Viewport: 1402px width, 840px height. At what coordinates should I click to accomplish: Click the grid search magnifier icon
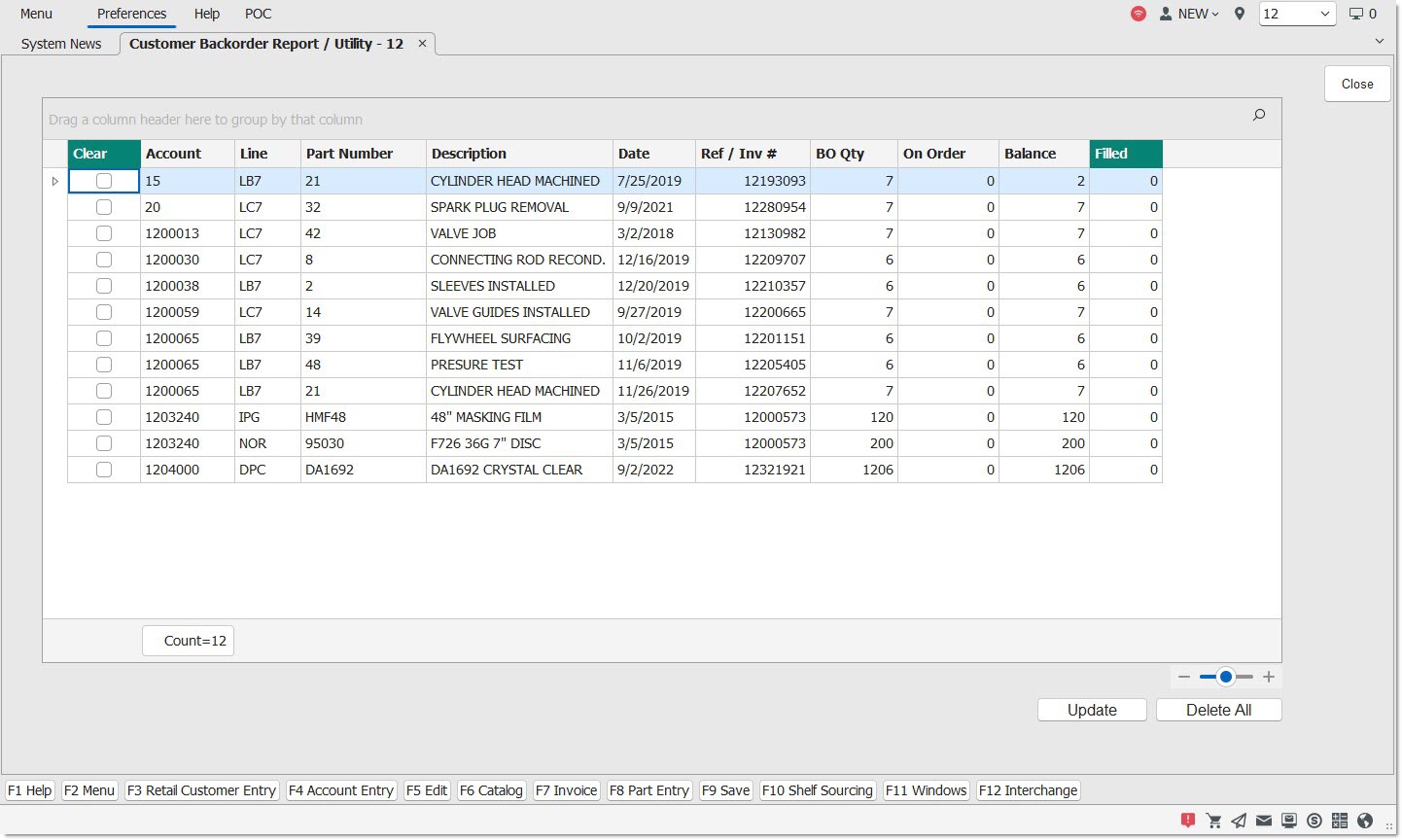click(1259, 116)
